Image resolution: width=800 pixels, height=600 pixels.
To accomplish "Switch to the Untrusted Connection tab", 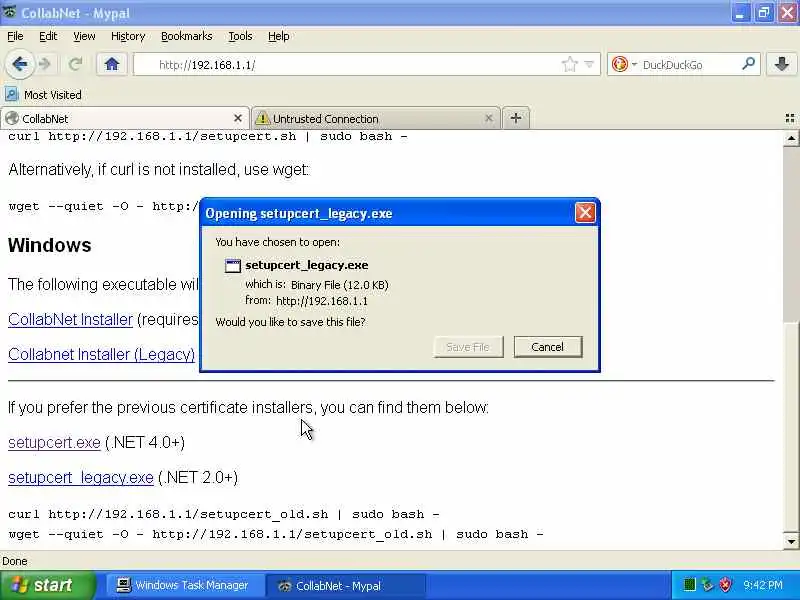I will pos(376,118).
